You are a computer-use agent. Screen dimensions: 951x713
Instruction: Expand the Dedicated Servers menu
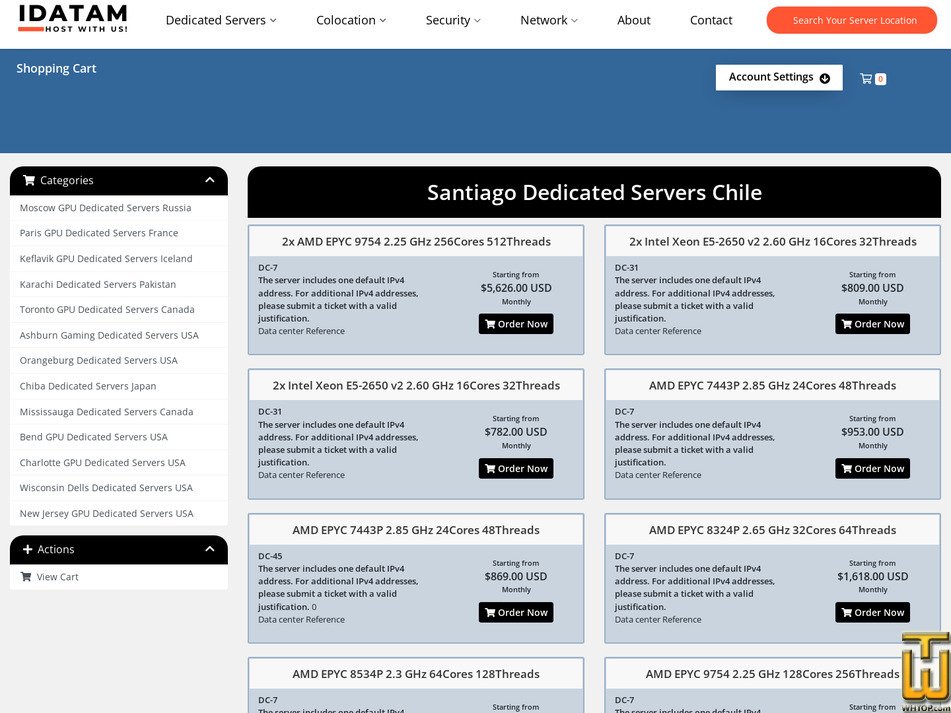click(221, 20)
